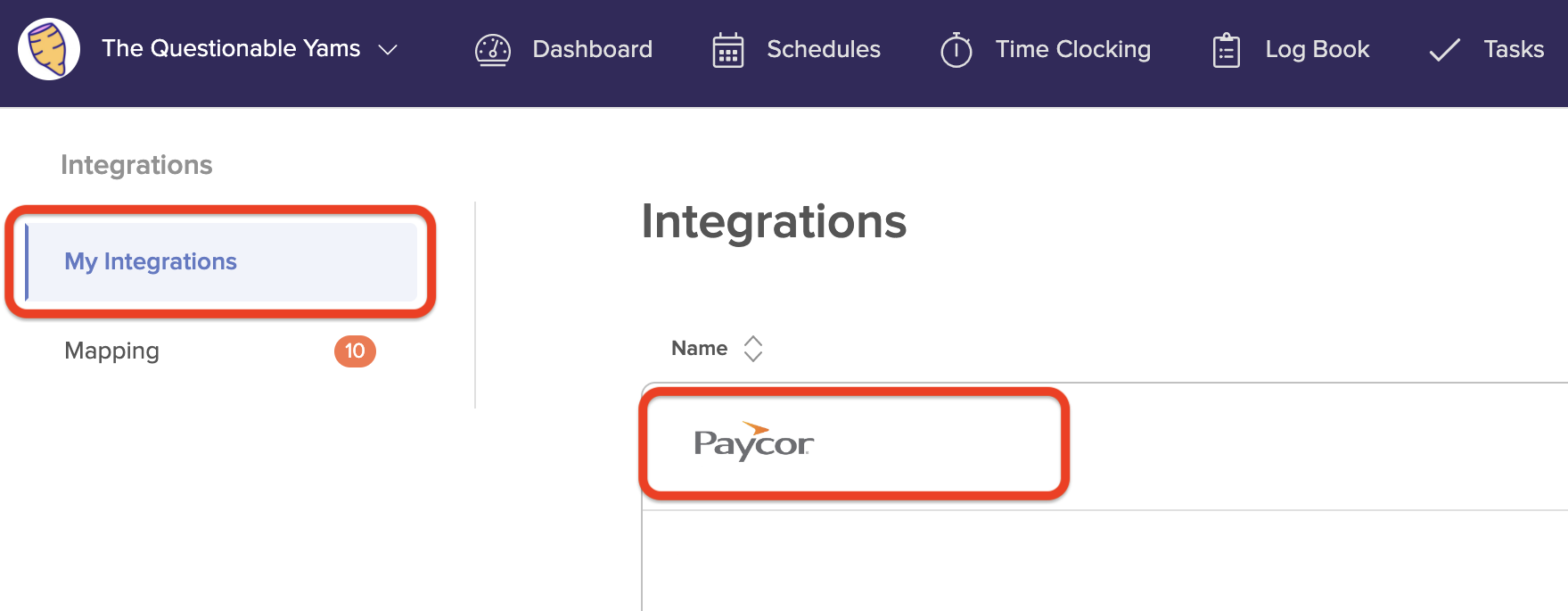Select the Schedules nav label
This screenshot has width=1568, height=611.
823,49
